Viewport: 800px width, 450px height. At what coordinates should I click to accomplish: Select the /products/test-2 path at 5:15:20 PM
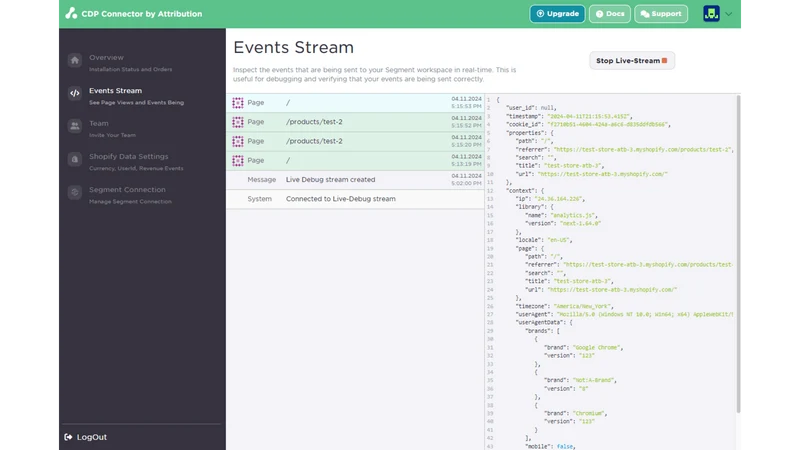pyautogui.click(x=314, y=141)
